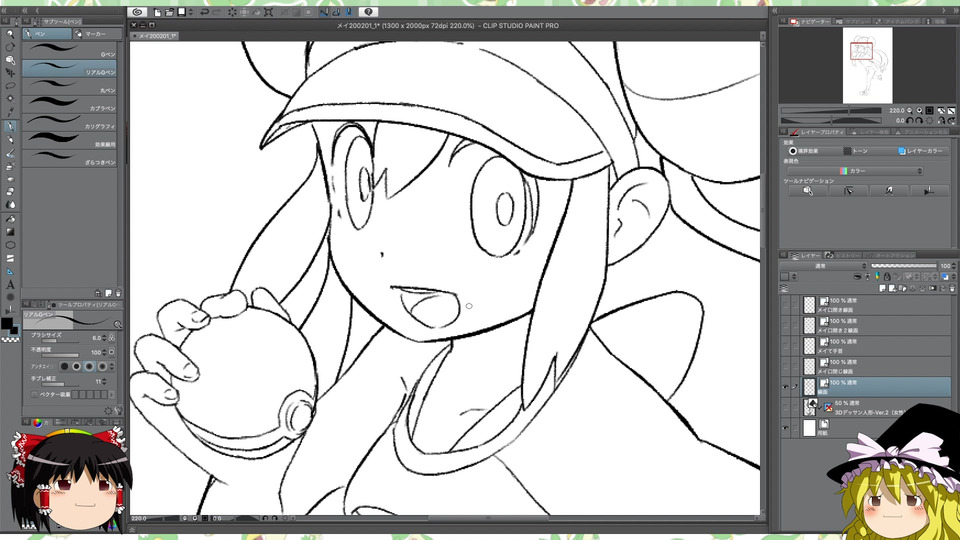Image resolution: width=960 pixels, height=540 pixels.
Task: Click the Save icon in command bar
Action: 181,12
